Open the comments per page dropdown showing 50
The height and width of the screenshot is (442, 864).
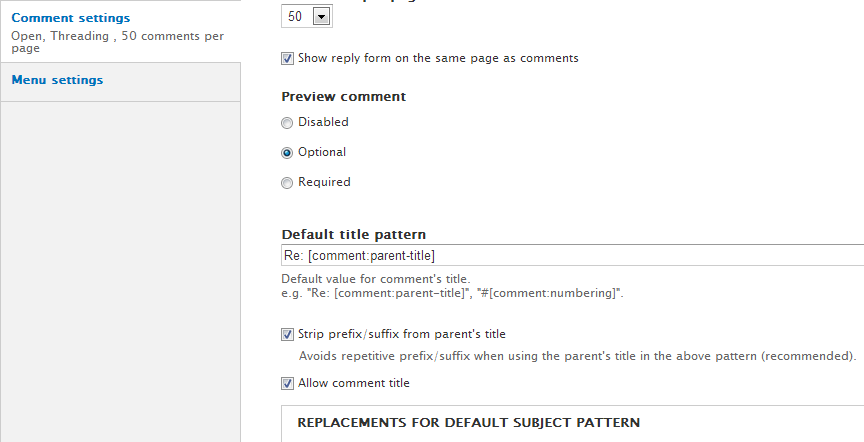pos(307,17)
